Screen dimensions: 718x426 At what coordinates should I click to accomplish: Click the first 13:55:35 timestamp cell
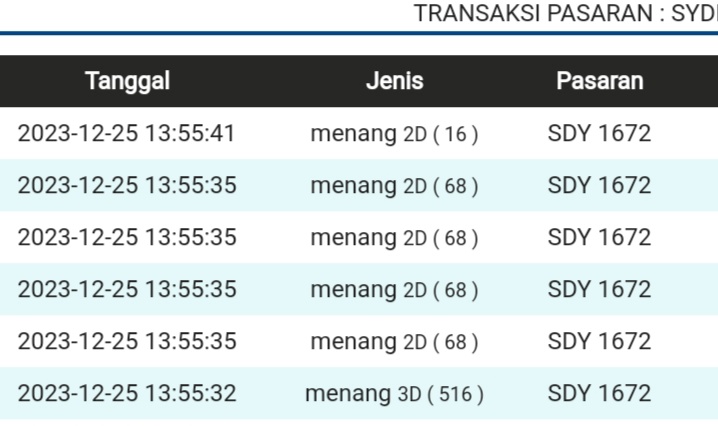(127, 185)
